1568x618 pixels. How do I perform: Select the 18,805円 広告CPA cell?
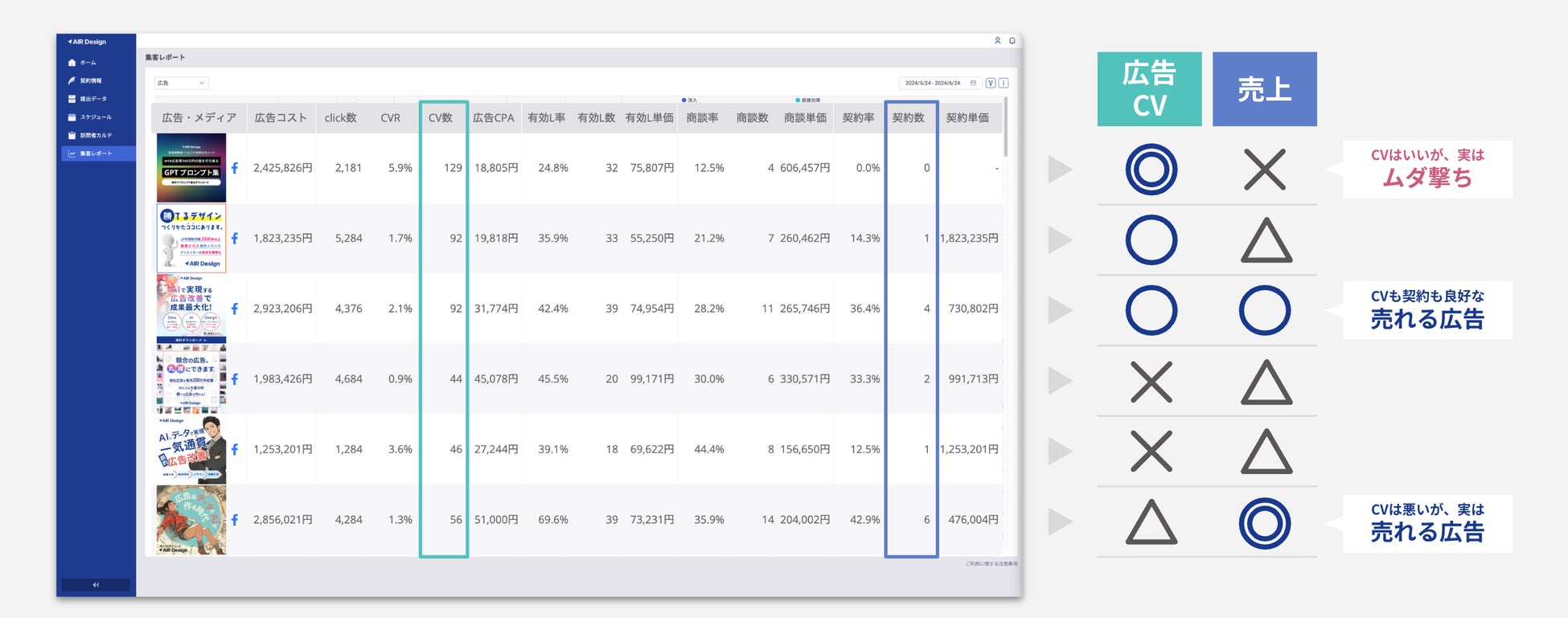(496, 168)
